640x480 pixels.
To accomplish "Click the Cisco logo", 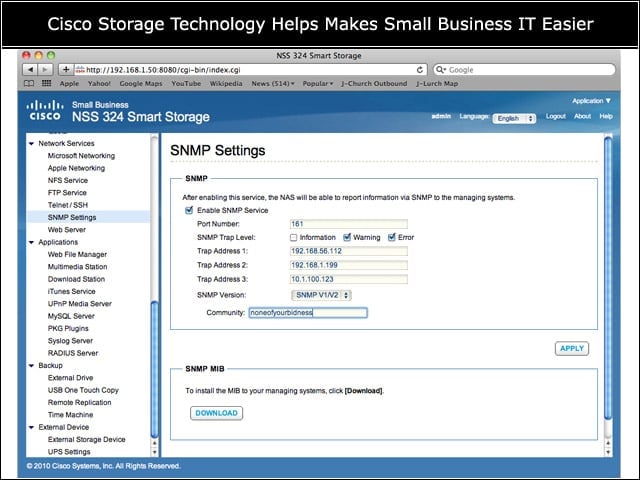I will (45, 110).
